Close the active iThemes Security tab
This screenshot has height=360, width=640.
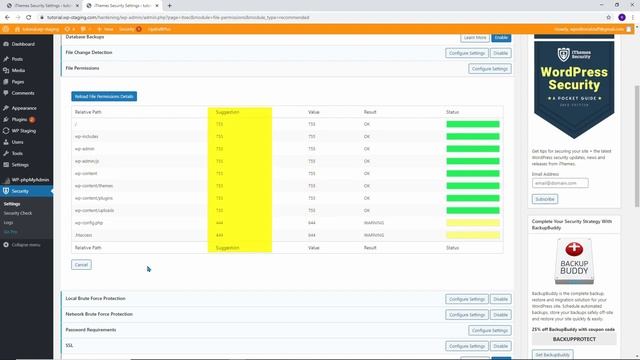pyautogui.click(x=157, y=6)
